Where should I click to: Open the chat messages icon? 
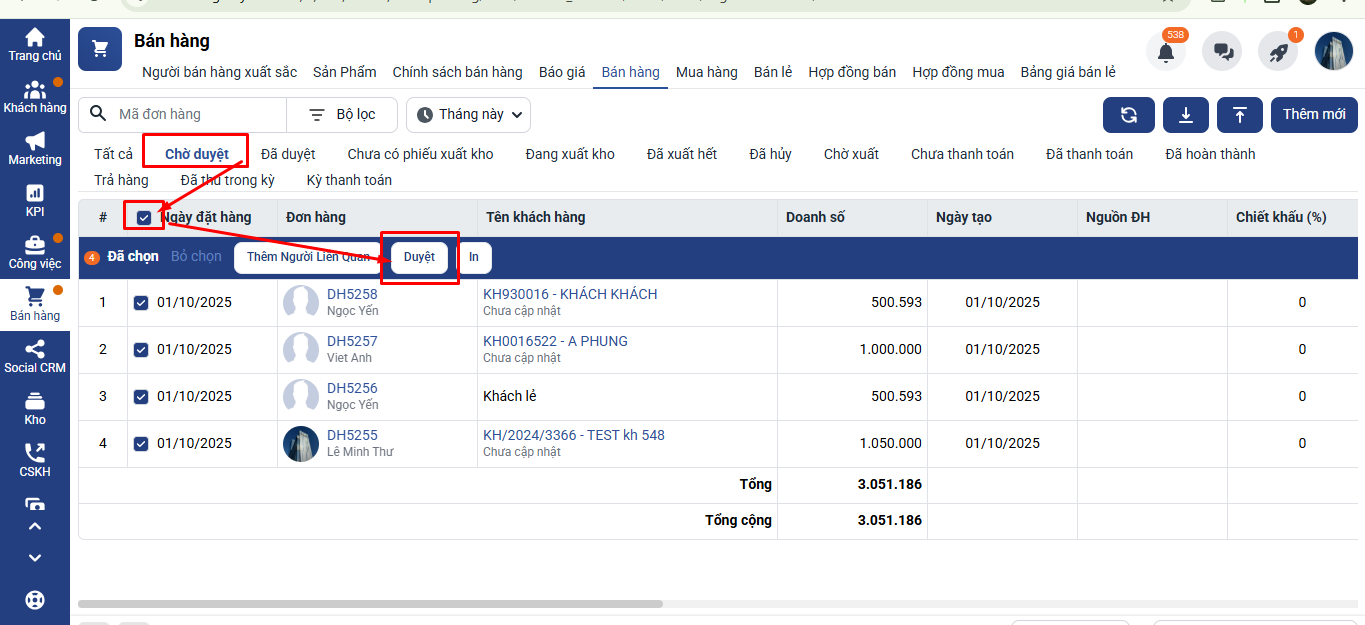[1221, 52]
